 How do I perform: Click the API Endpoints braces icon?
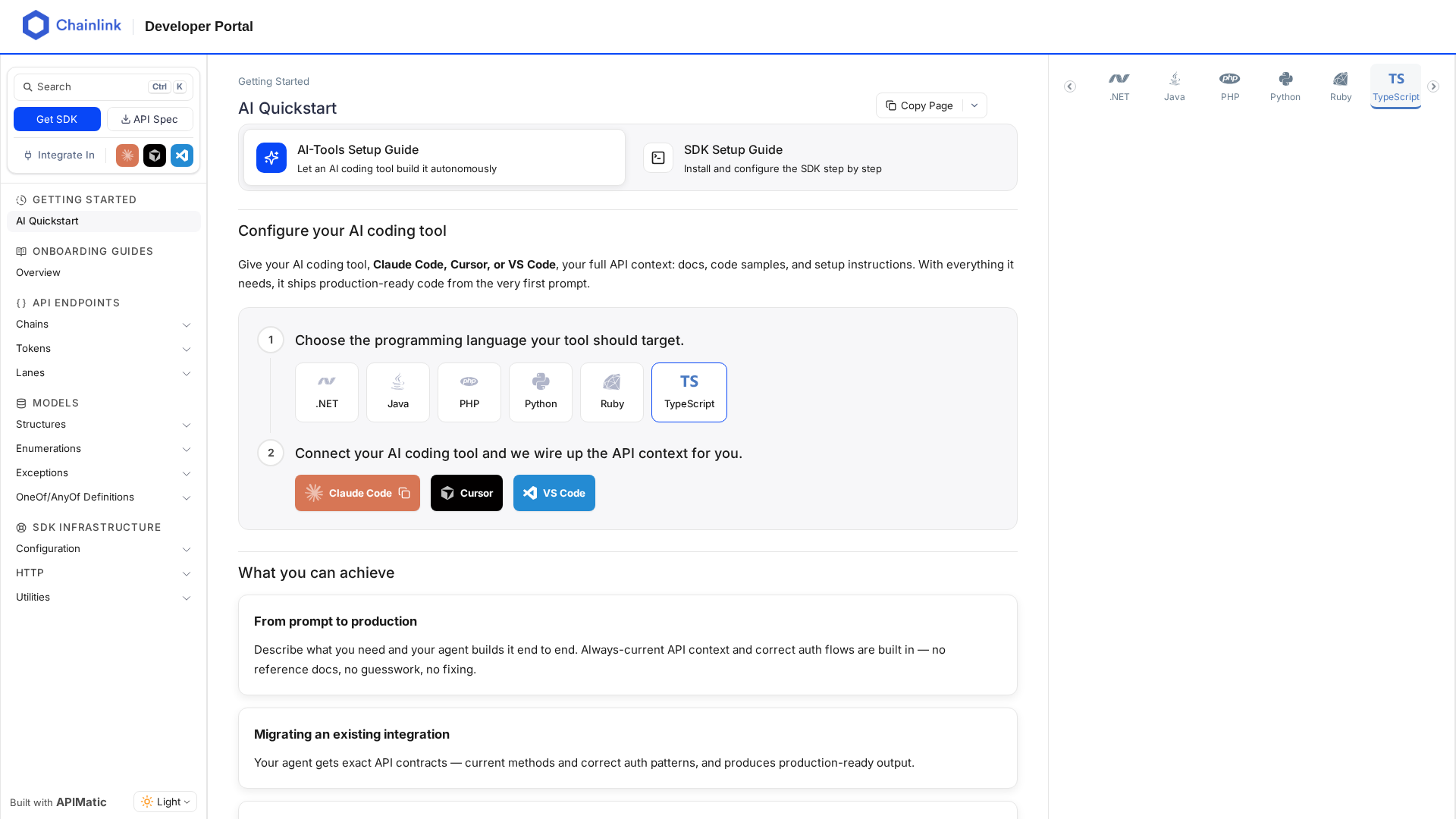(x=21, y=303)
